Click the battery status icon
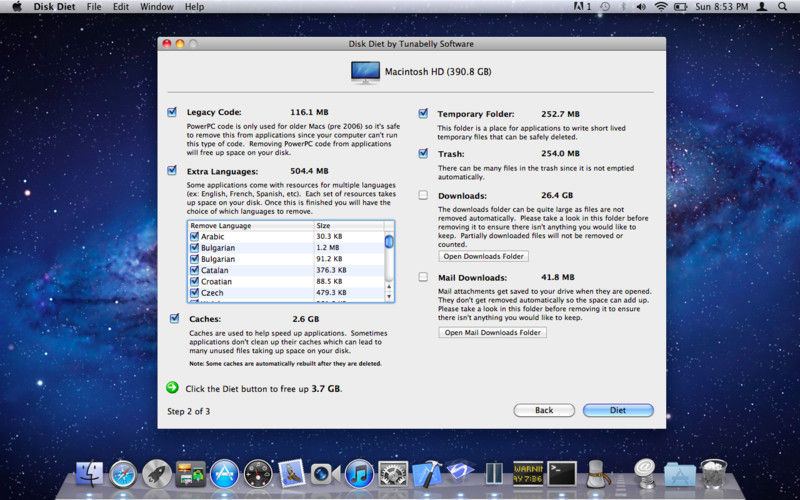The height and width of the screenshot is (500, 800). click(681, 7)
